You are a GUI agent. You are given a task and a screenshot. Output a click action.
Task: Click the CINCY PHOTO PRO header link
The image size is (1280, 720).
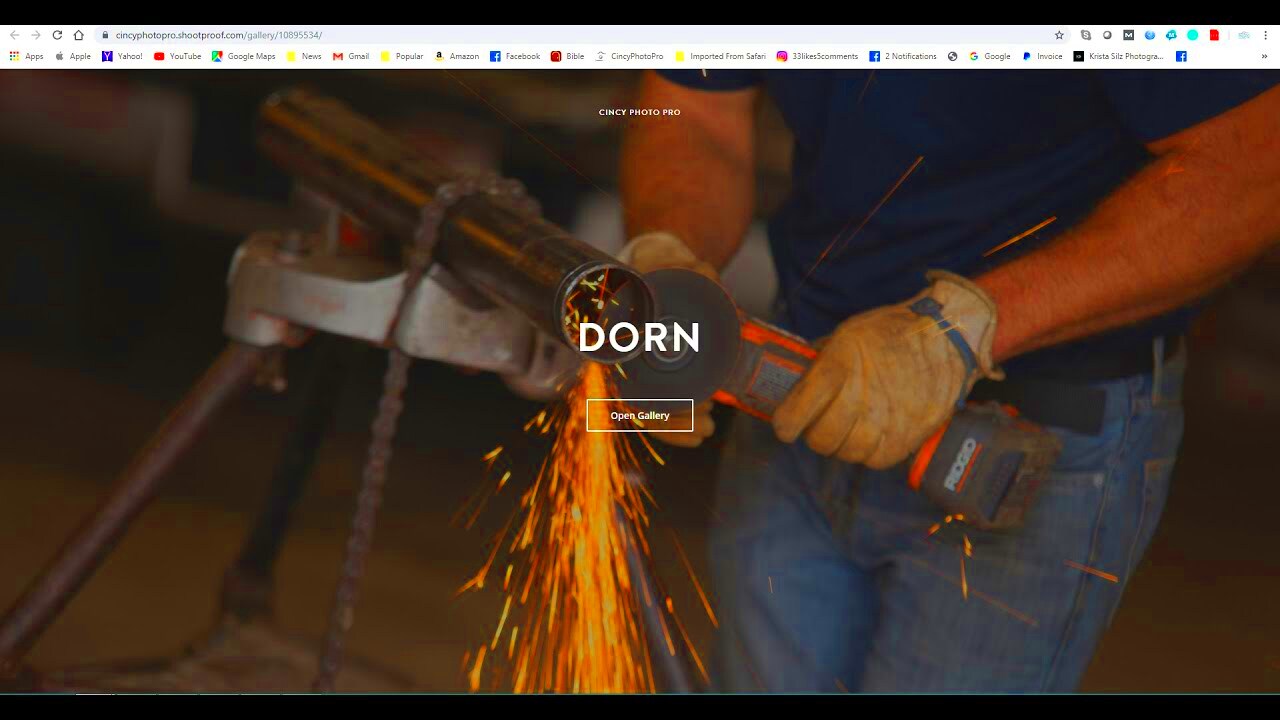639,112
